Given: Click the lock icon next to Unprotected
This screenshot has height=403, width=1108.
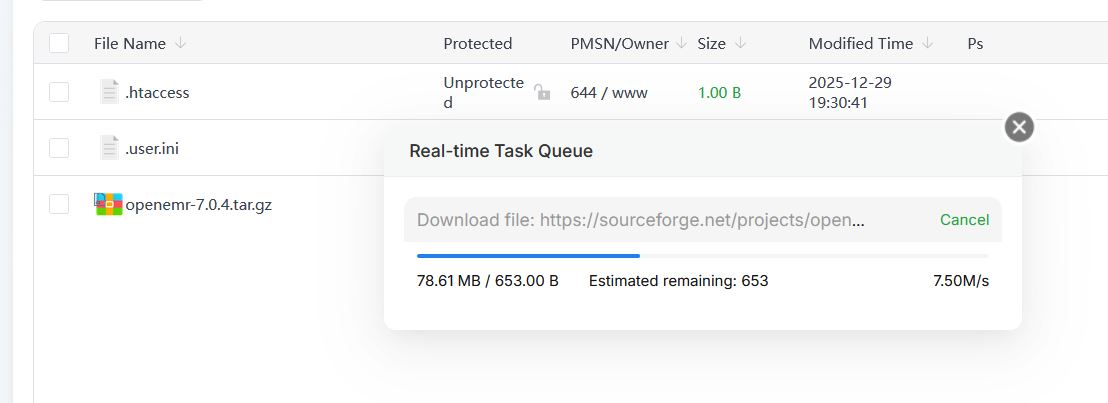Looking at the screenshot, I should tap(542, 92).
